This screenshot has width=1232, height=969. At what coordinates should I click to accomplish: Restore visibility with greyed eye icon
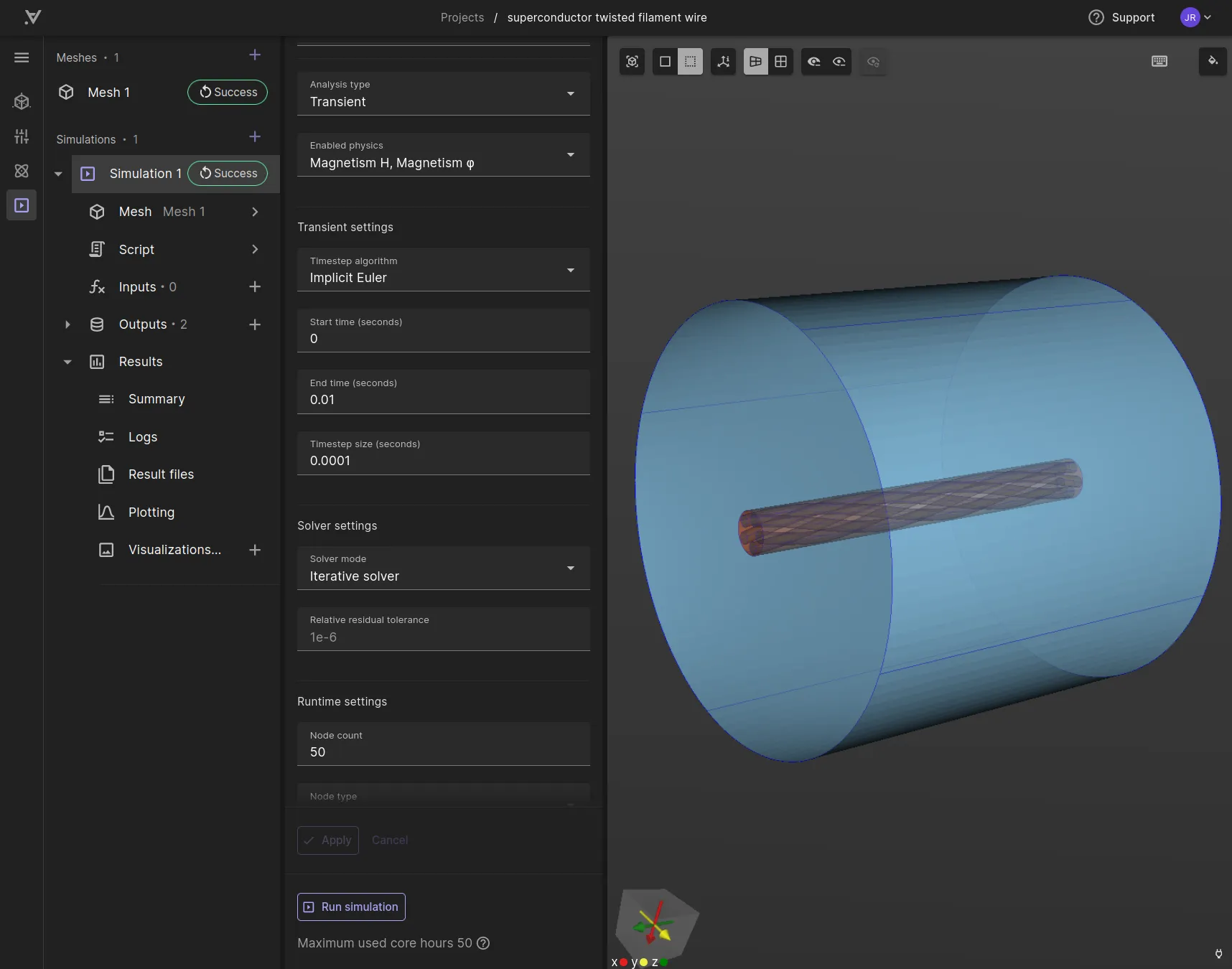[x=873, y=62]
